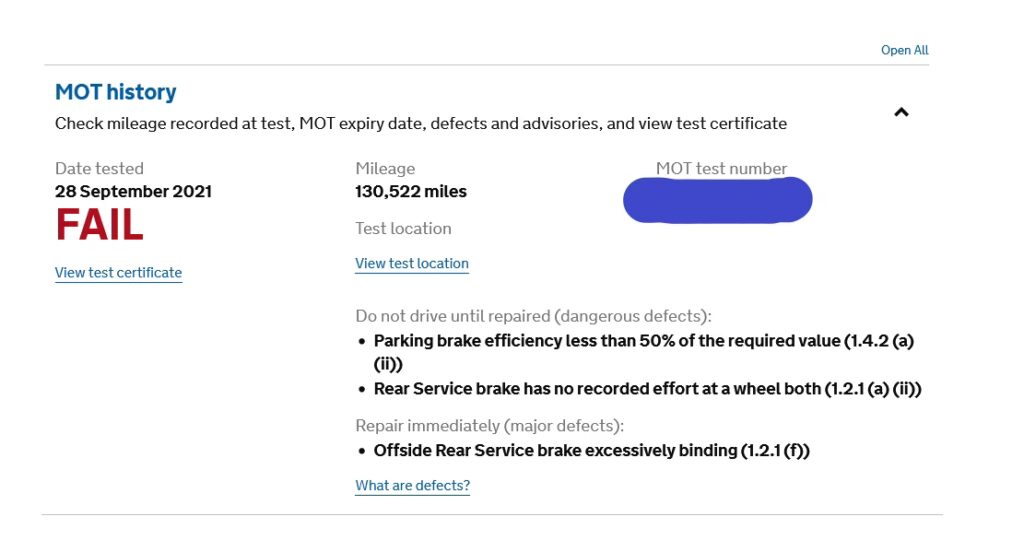Click the MOT test number label
1024x552 pixels.
(x=721, y=169)
